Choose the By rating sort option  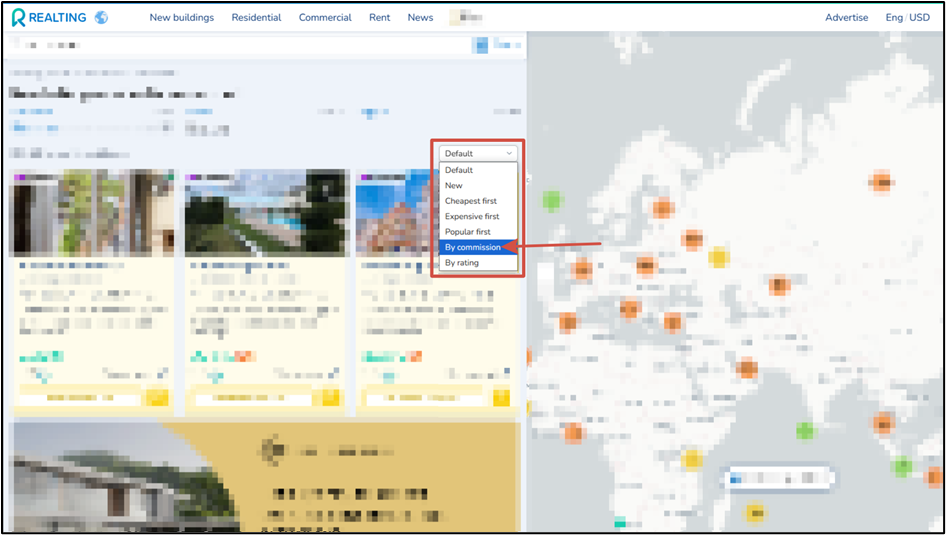tap(478, 262)
